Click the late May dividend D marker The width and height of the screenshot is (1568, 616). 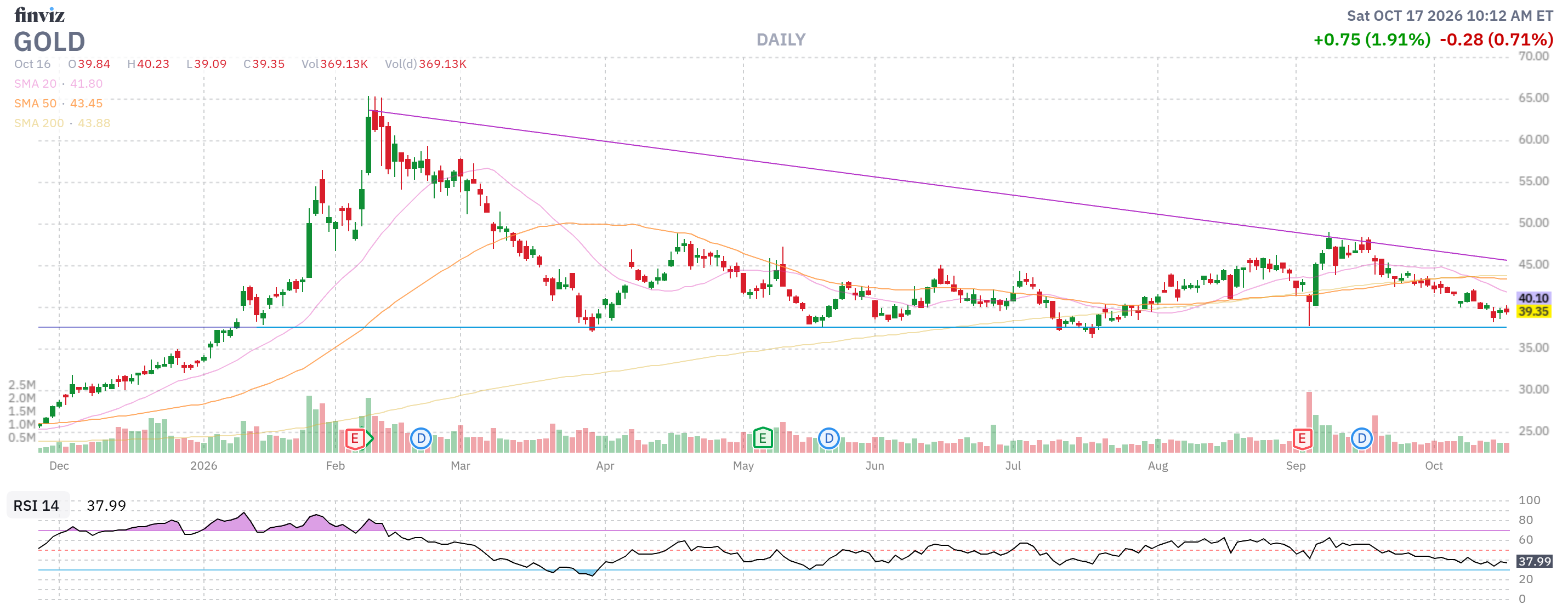828,439
